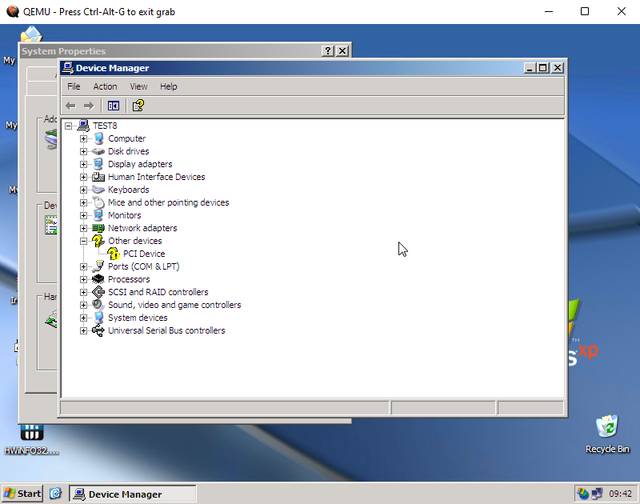The image size is (640, 504).
Task: Click the PCI Device warning icon
Action: point(113,253)
